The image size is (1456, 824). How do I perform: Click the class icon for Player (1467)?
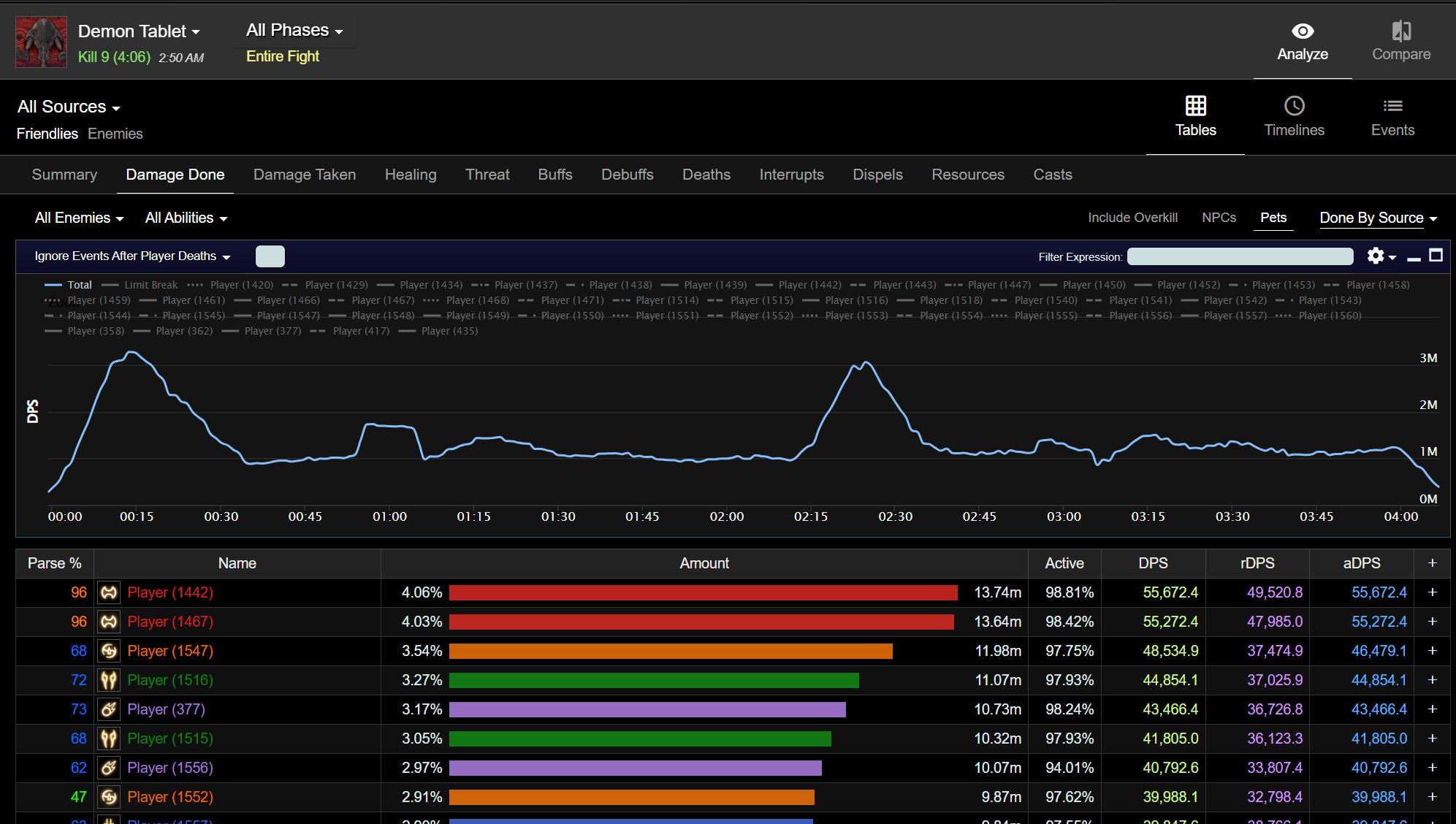point(109,622)
